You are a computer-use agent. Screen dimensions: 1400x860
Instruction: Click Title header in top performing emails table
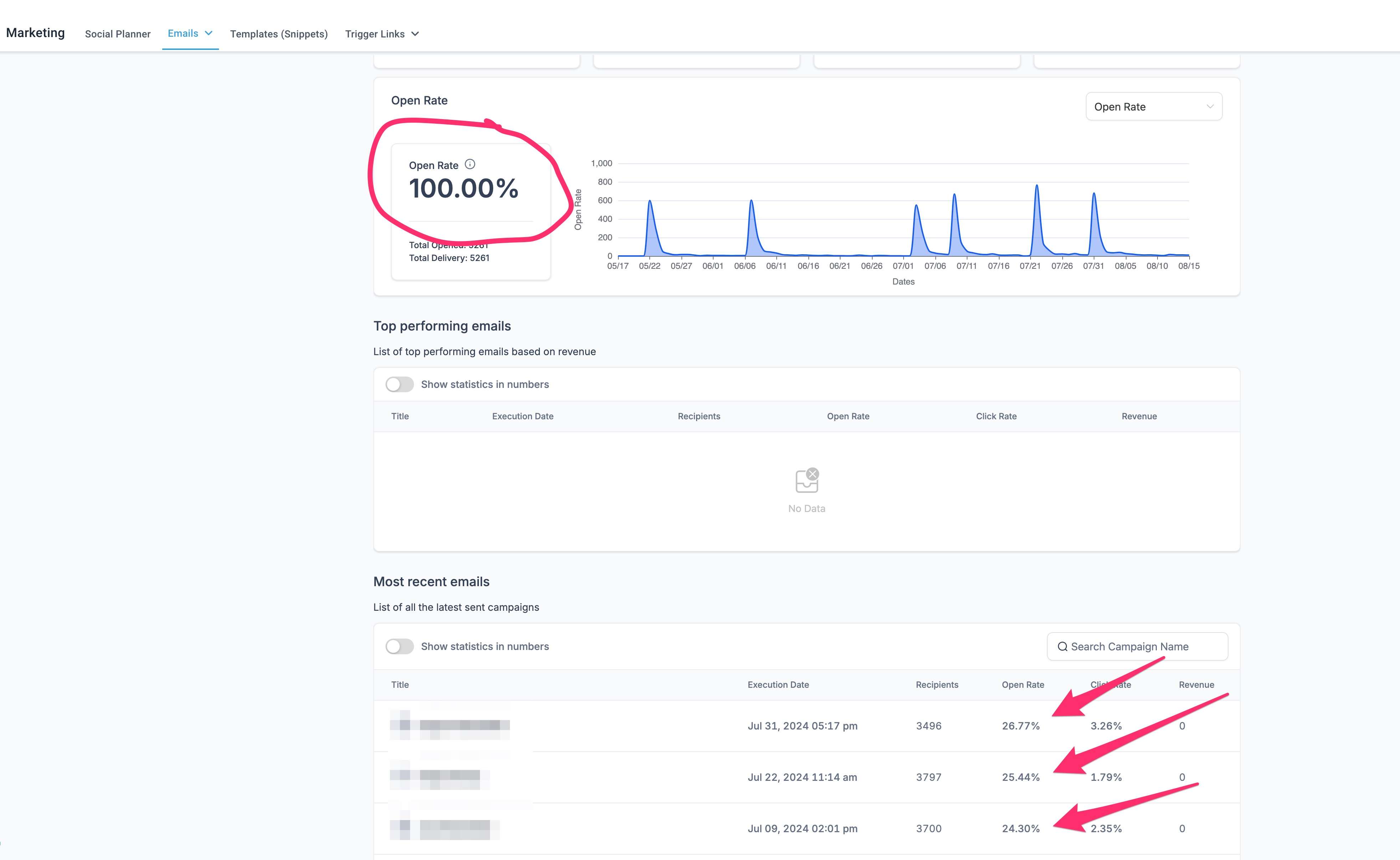400,416
